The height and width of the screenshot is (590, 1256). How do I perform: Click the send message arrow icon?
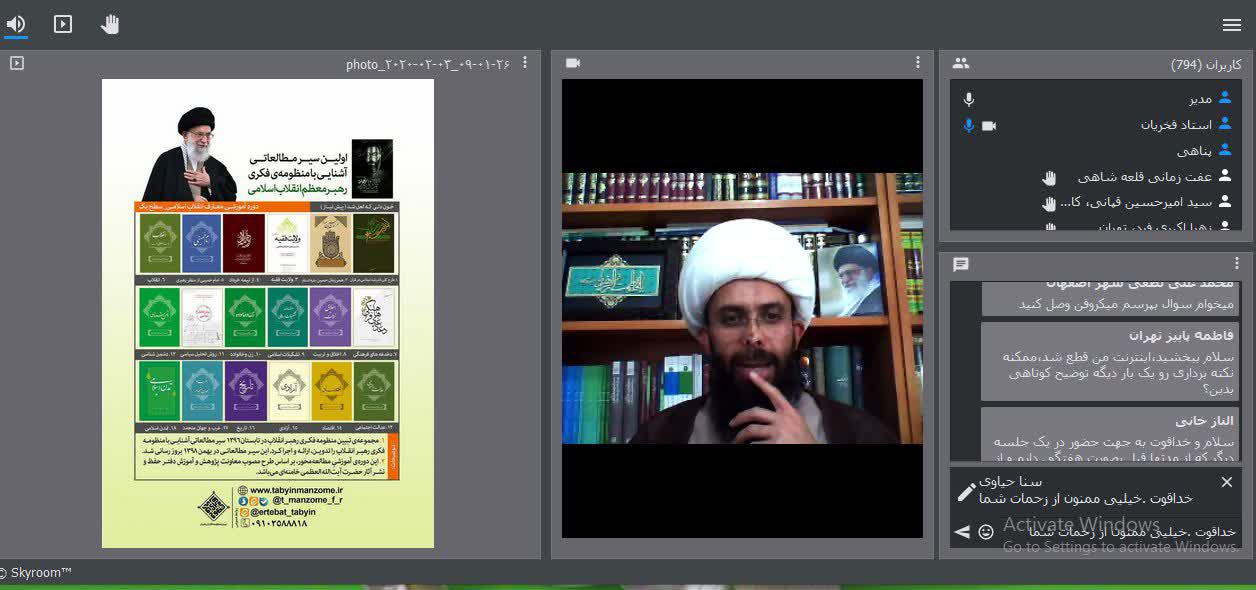coord(962,532)
